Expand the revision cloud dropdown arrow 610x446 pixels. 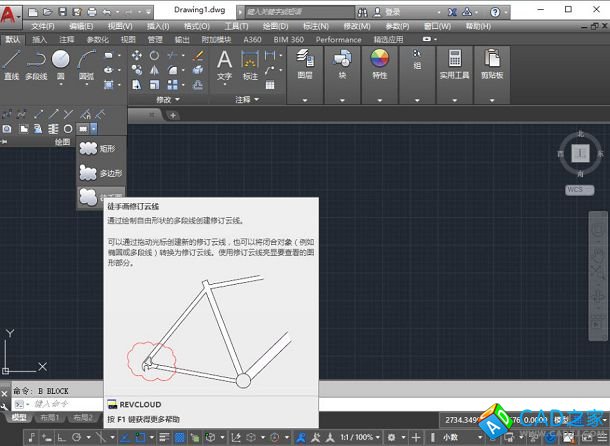pos(94,129)
